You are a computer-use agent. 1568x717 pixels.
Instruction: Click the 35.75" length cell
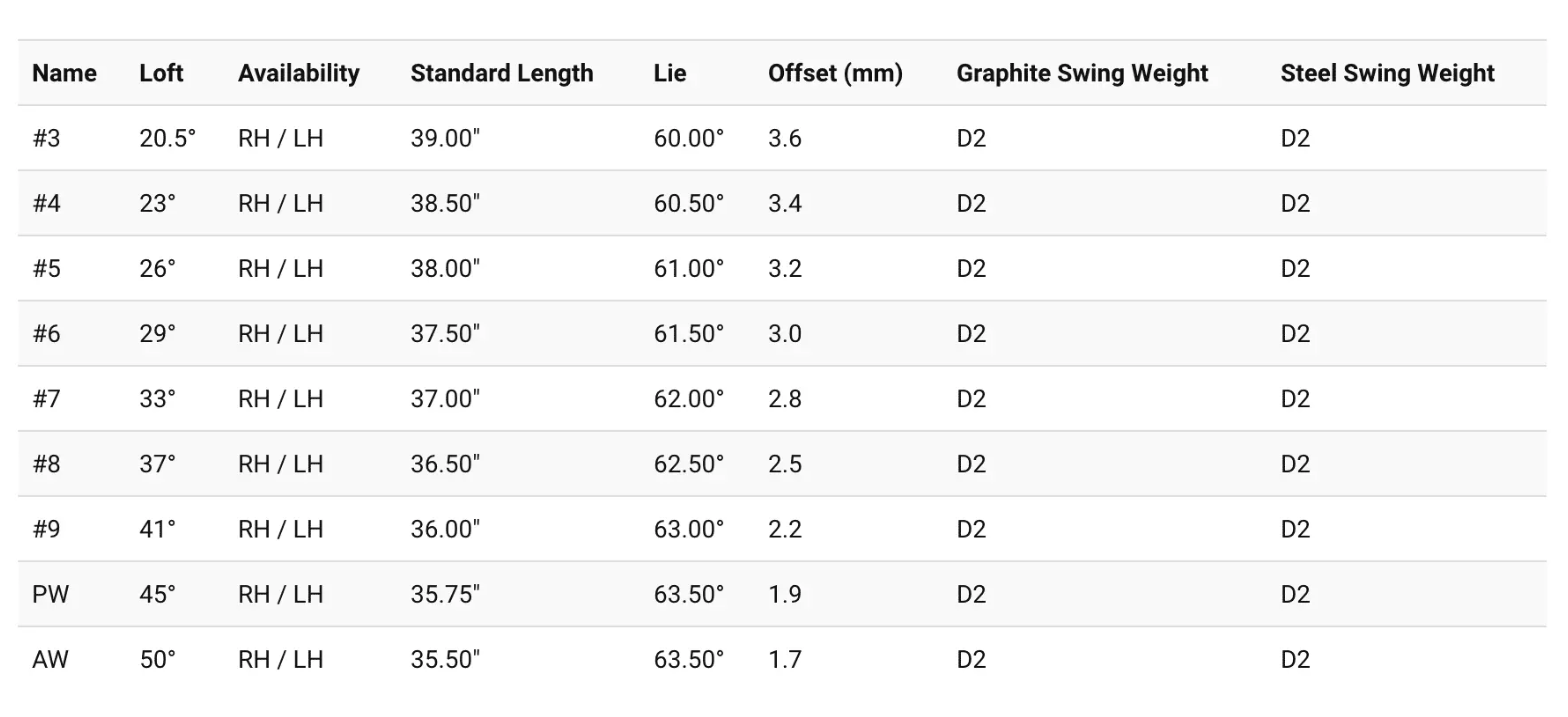coord(445,594)
